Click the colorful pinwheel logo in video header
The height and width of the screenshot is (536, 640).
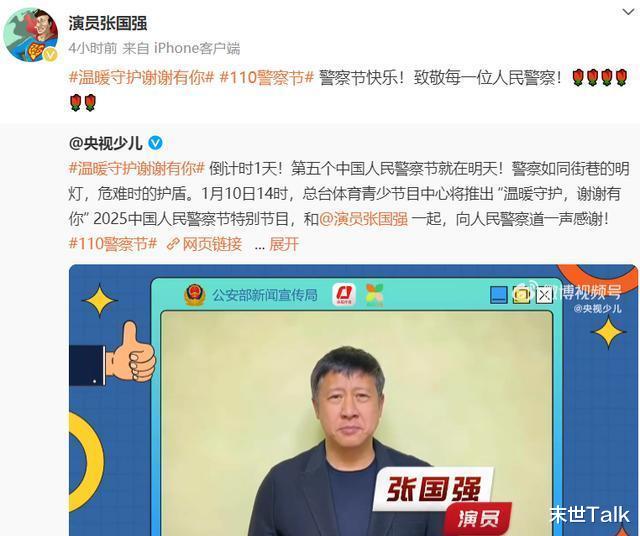pos(375,295)
